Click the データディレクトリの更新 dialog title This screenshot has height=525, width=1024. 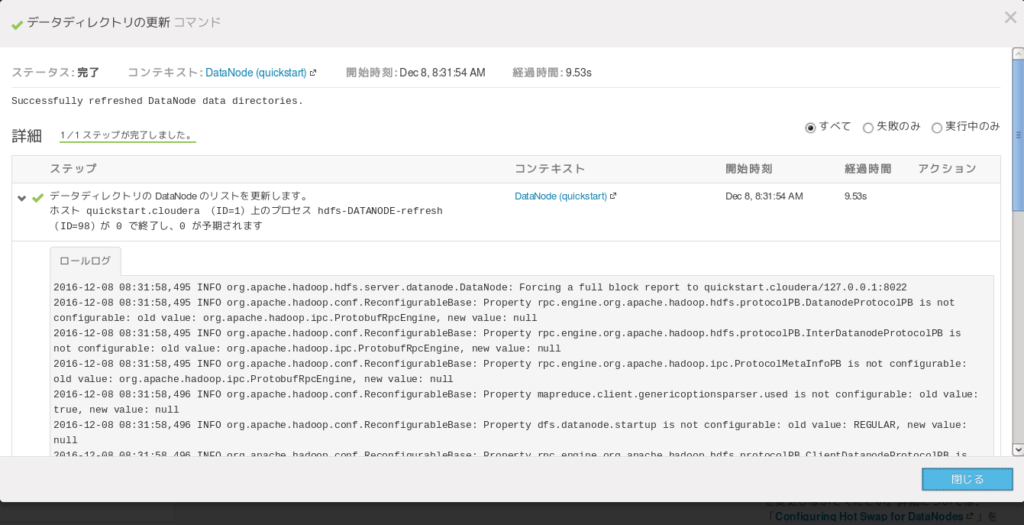pyautogui.click(x=99, y=22)
